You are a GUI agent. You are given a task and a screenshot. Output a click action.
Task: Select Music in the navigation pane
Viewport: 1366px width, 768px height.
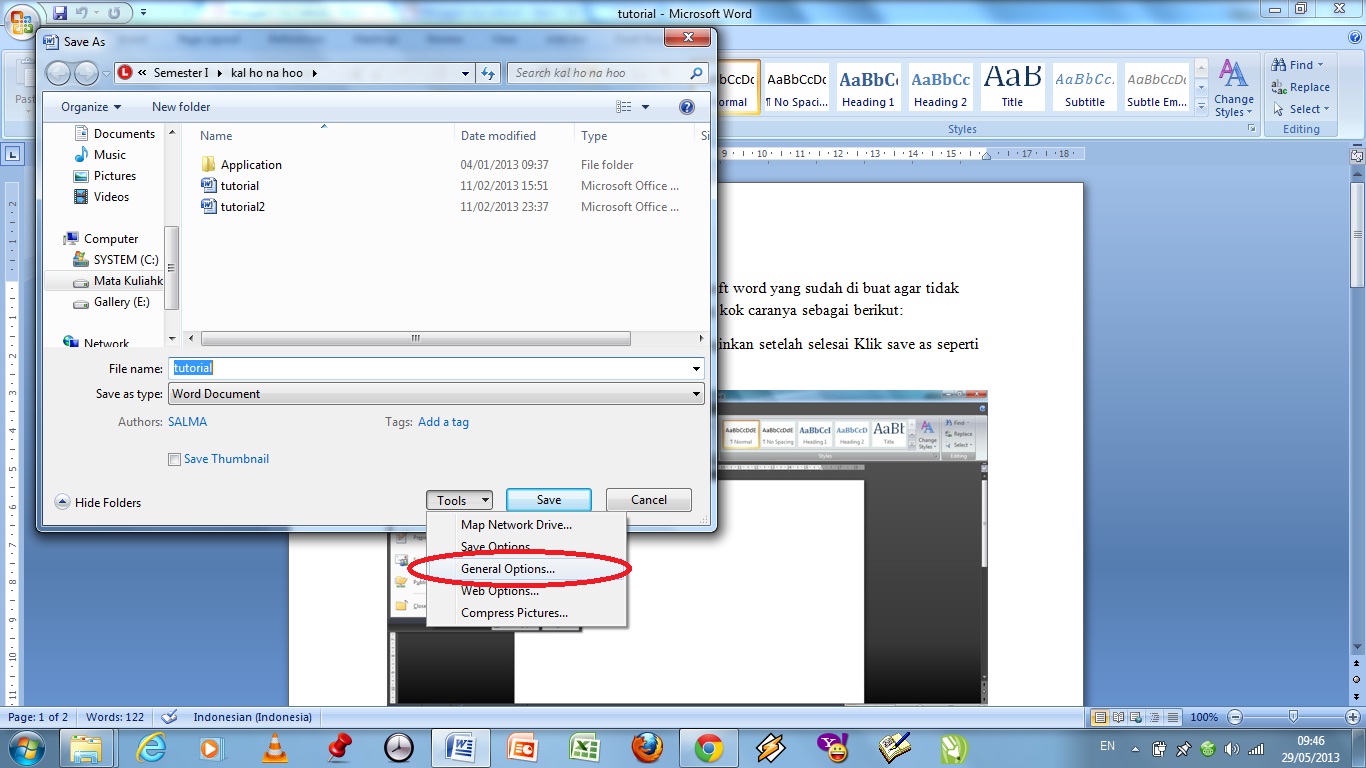click(100, 155)
